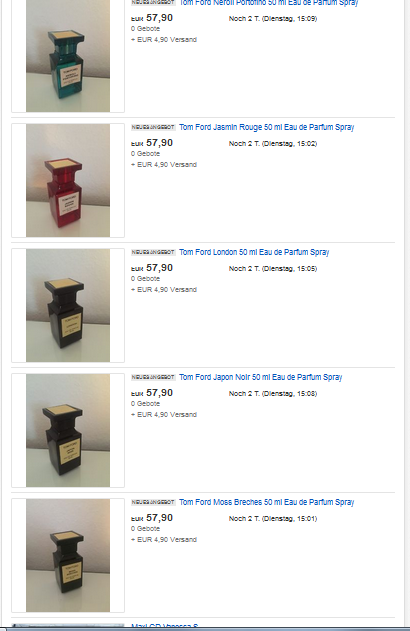This screenshot has height=631, width=410.
Task: Open the Tom Ford London listing title
Action: 254,252
